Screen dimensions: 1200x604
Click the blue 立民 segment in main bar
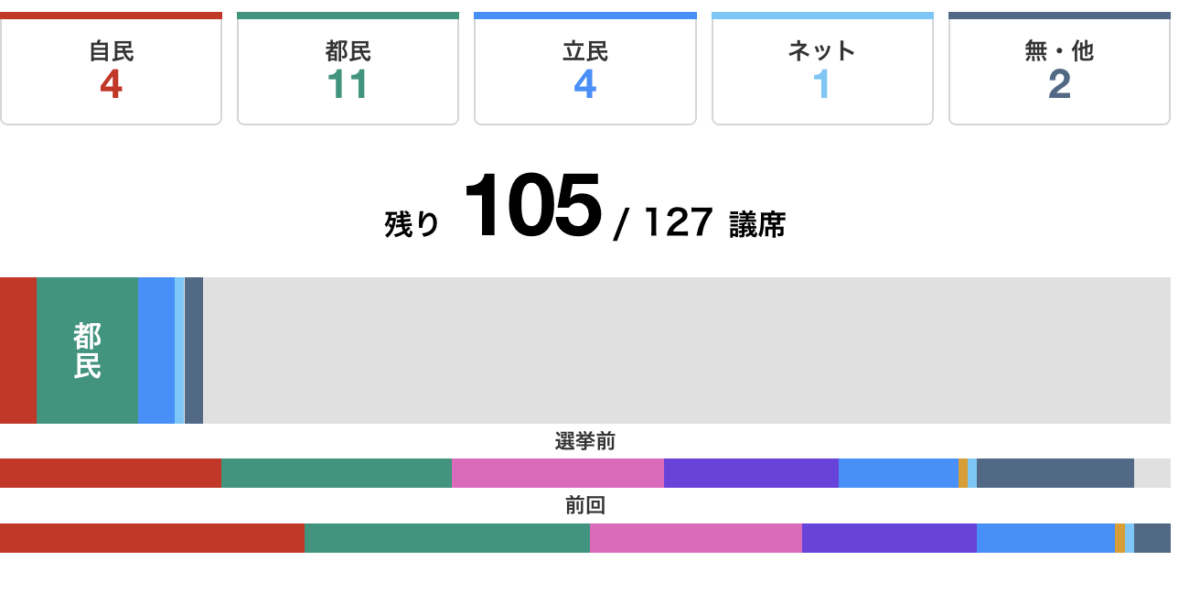[x=156, y=350]
